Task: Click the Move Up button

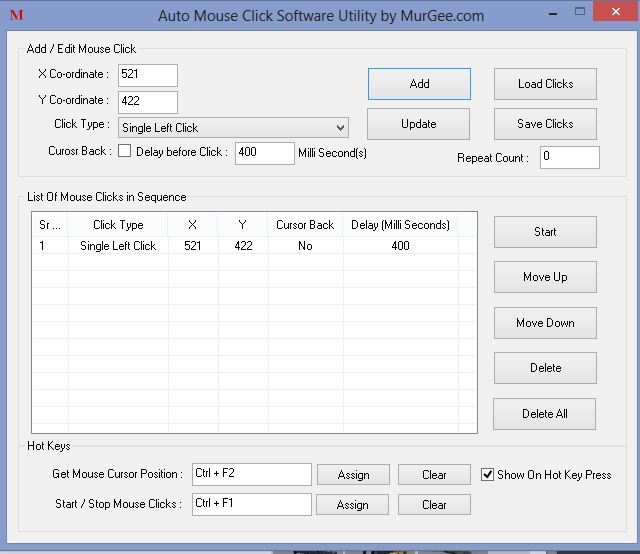Action: pyautogui.click(x=545, y=277)
